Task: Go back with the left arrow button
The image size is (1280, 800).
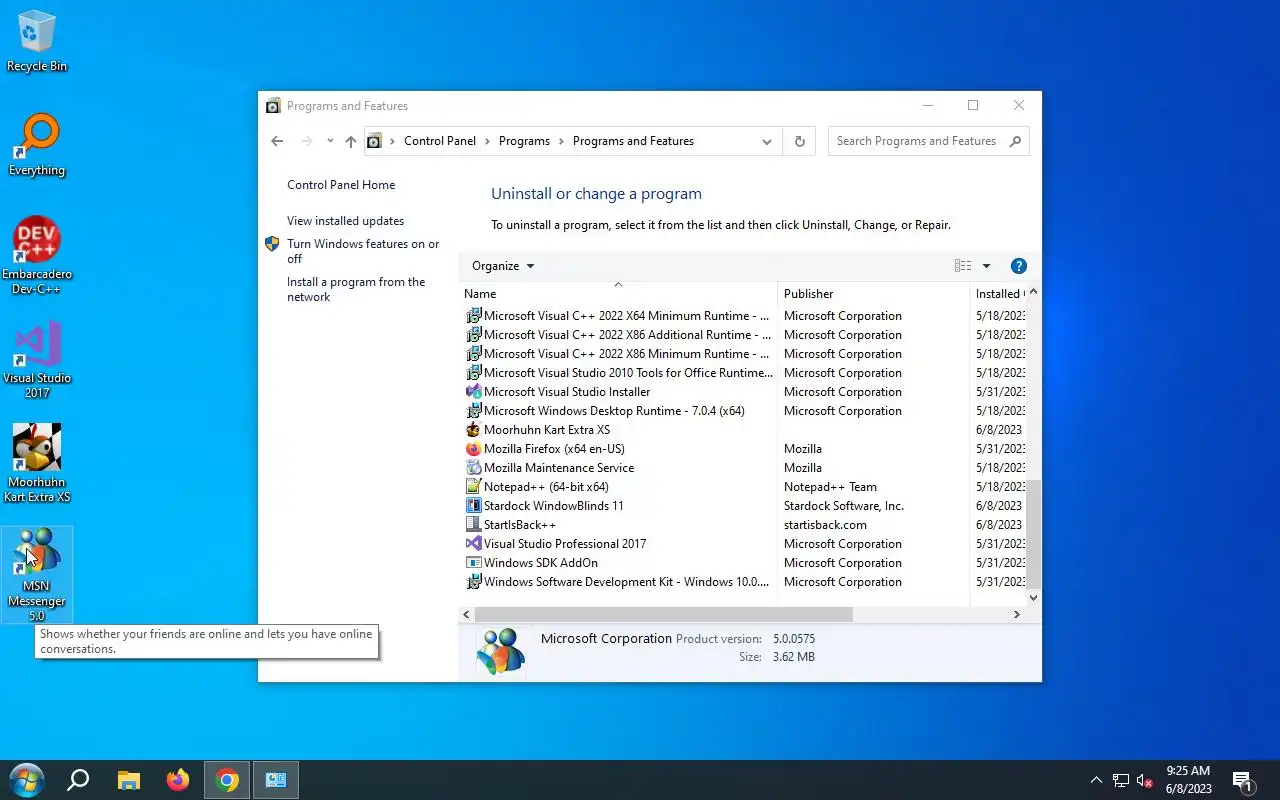Action: click(277, 141)
